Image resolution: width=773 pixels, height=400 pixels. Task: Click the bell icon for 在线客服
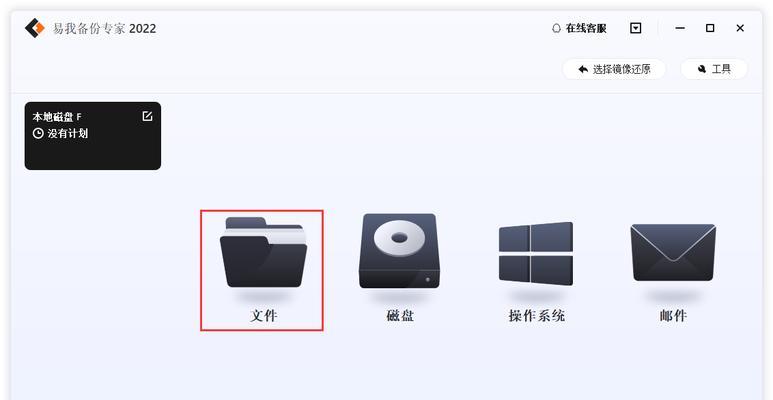556,29
